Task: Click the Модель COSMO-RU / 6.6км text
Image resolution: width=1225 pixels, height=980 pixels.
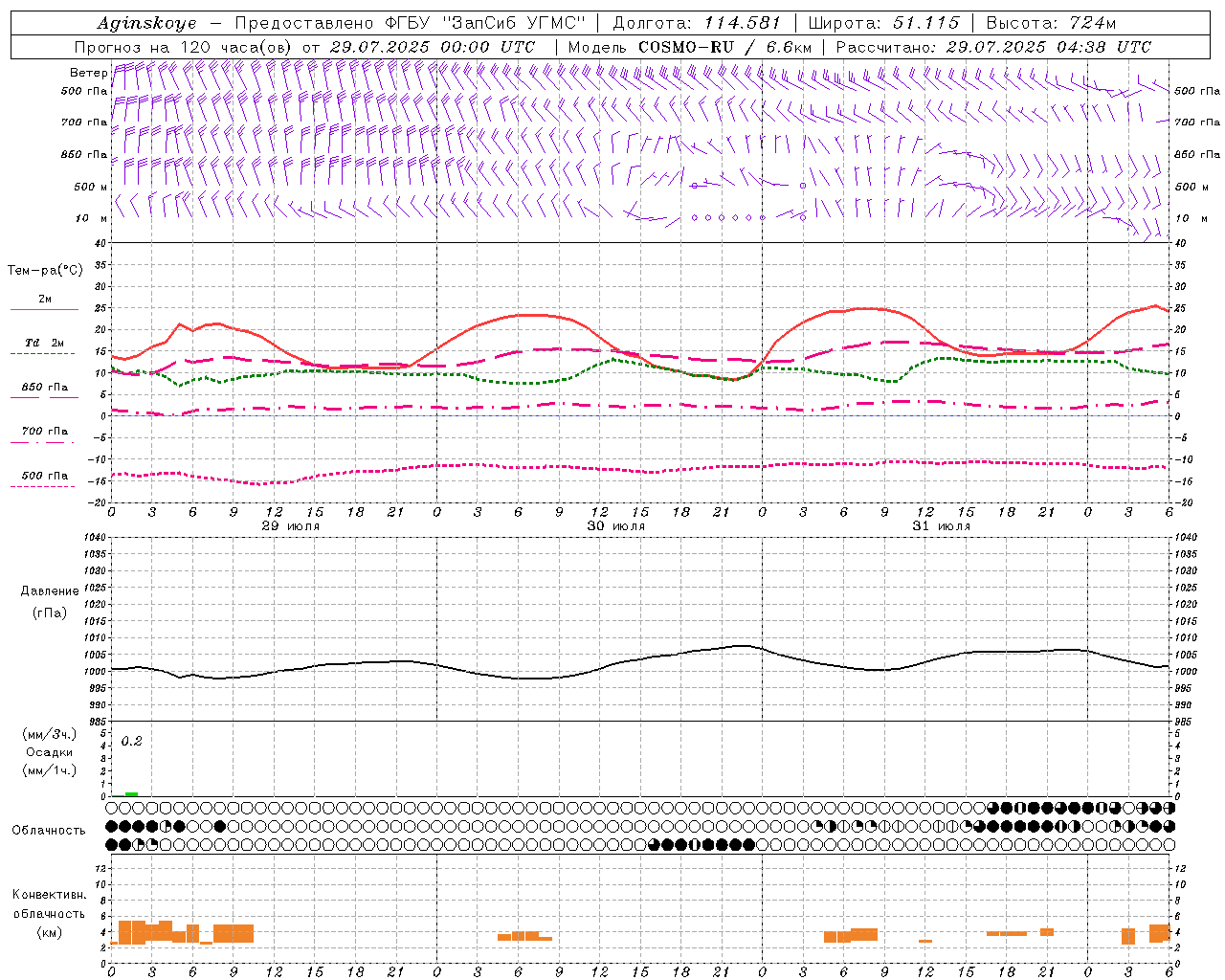Action: [x=689, y=47]
